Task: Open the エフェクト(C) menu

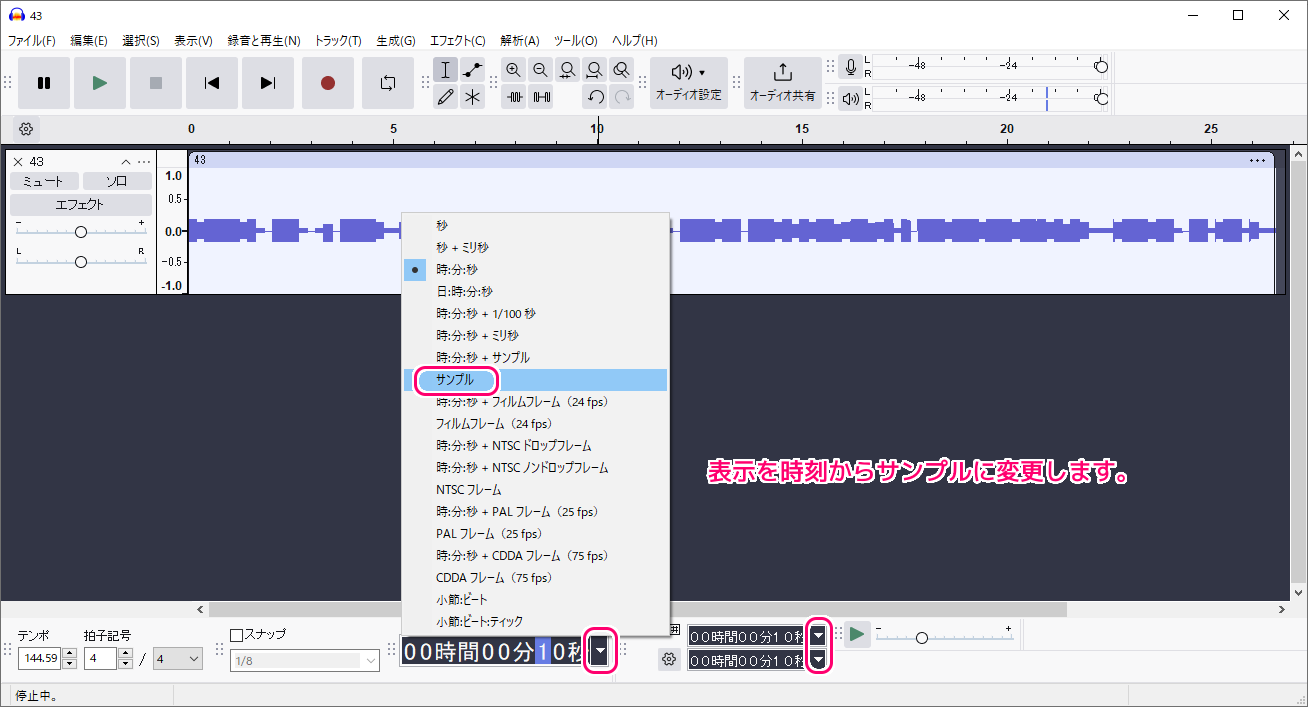Action: 457,41
